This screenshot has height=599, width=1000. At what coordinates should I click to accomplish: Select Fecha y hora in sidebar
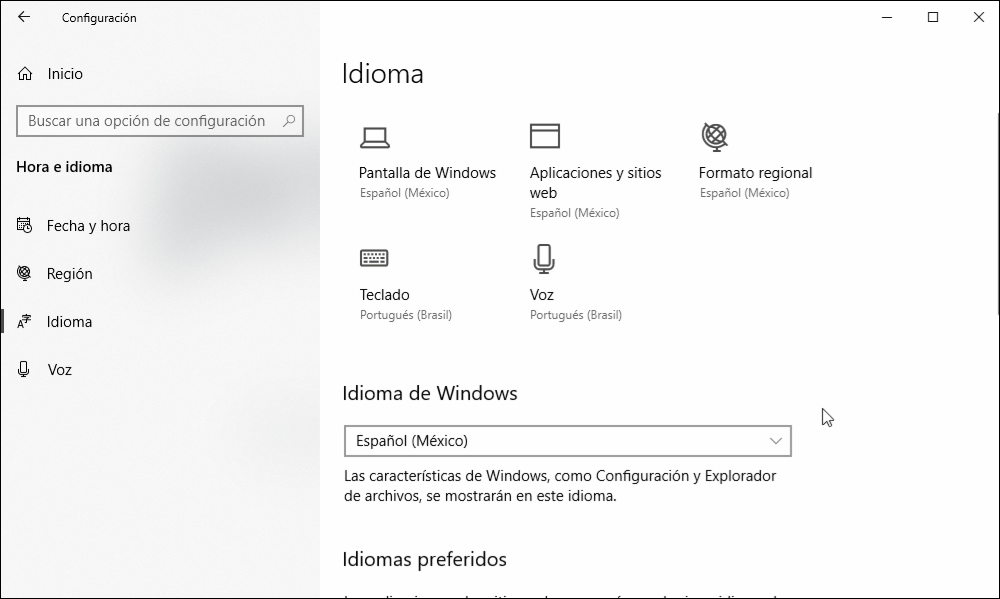click(x=88, y=226)
